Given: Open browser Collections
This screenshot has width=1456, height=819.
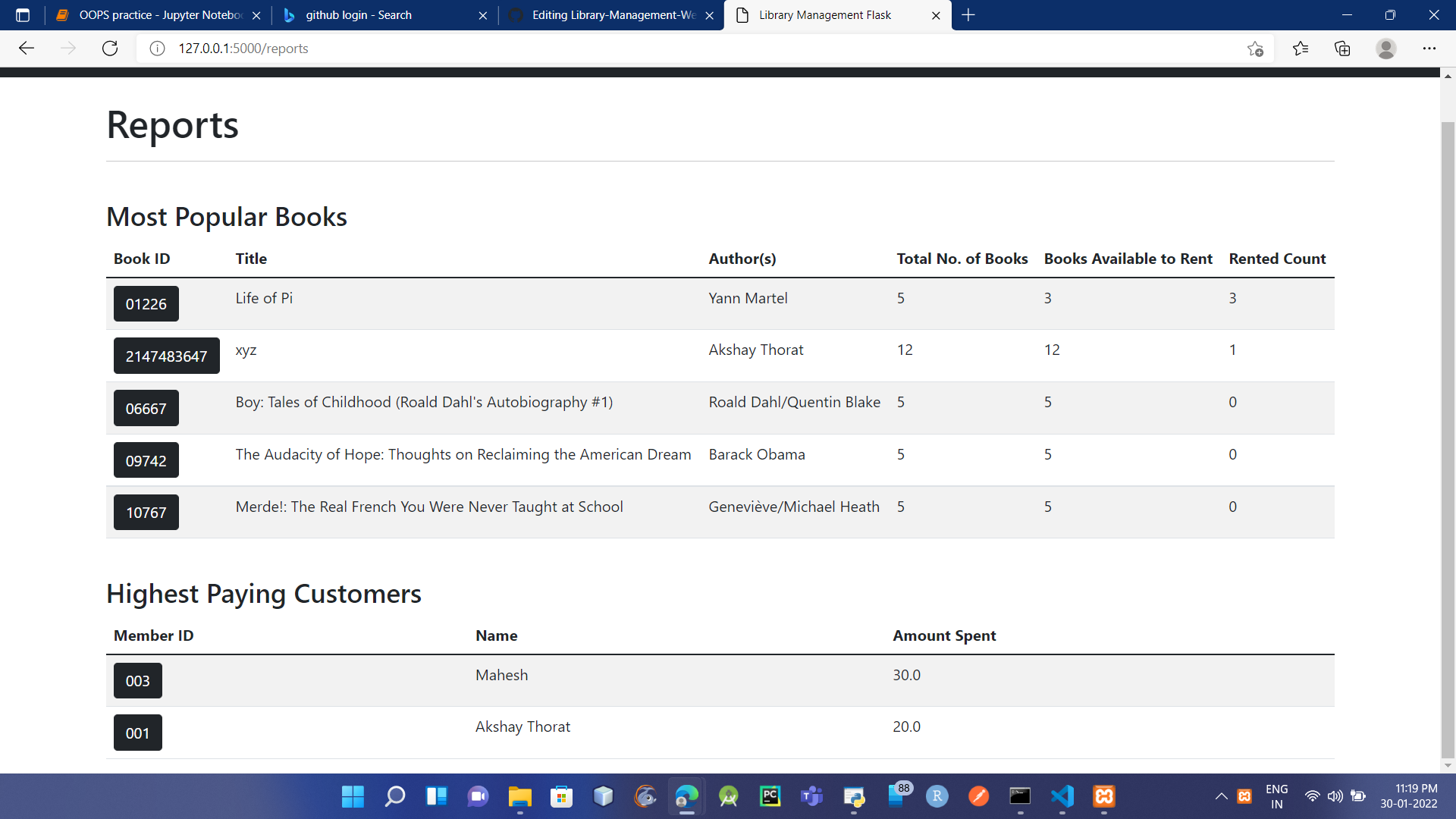Looking at the screenshot, I should (1342, 48).
